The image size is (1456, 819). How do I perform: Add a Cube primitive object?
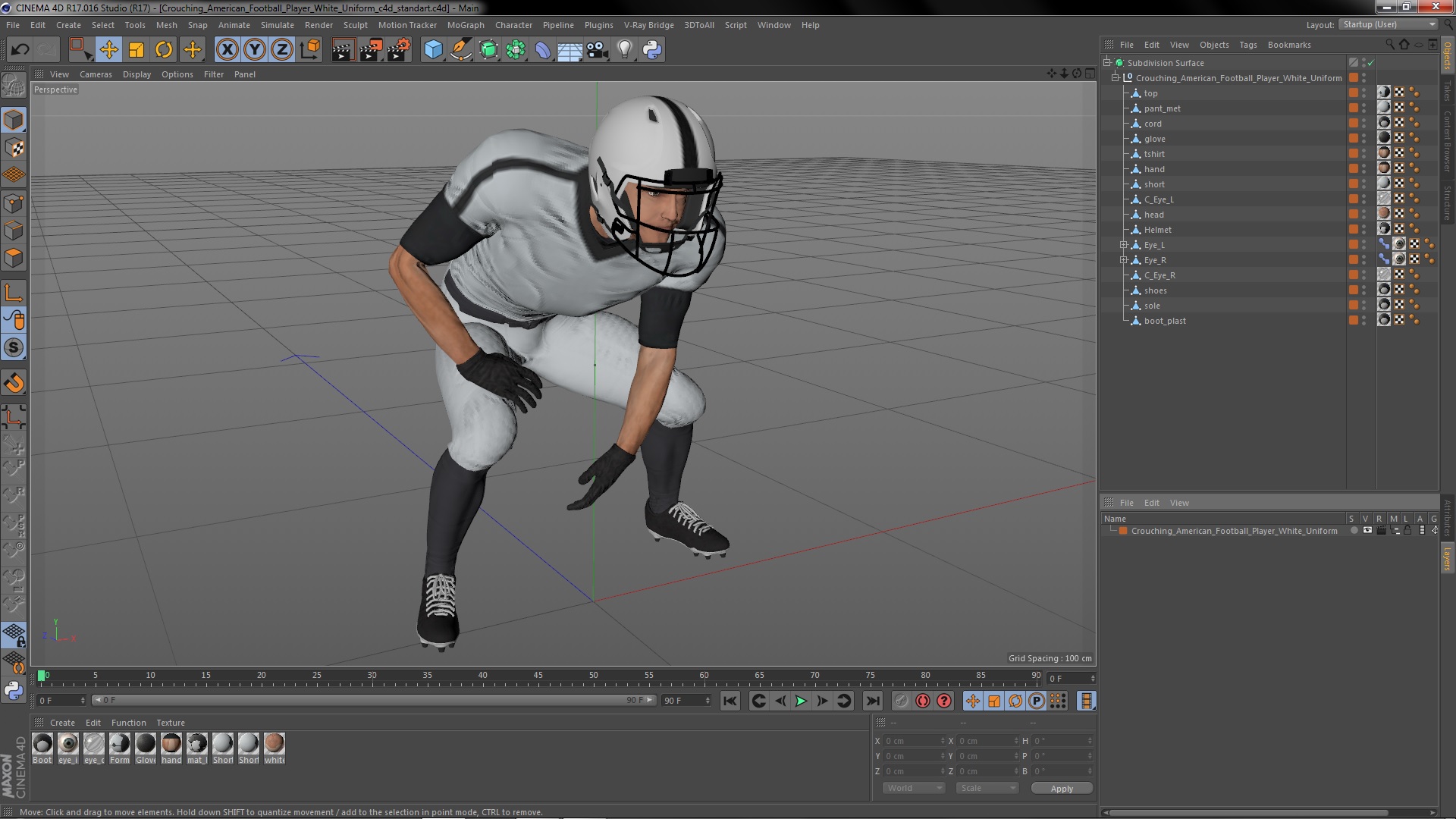(x=433, y=50)
